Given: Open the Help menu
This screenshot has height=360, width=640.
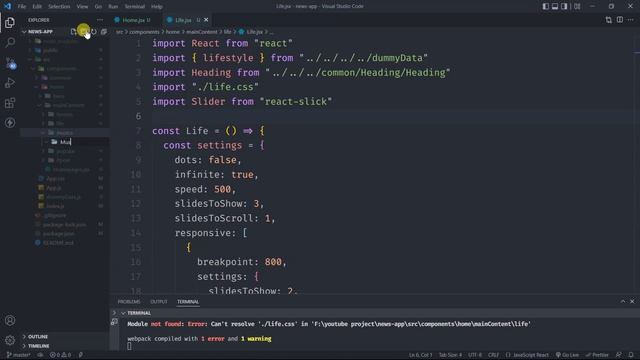Looking at the screenshot, I should (157, 7).
